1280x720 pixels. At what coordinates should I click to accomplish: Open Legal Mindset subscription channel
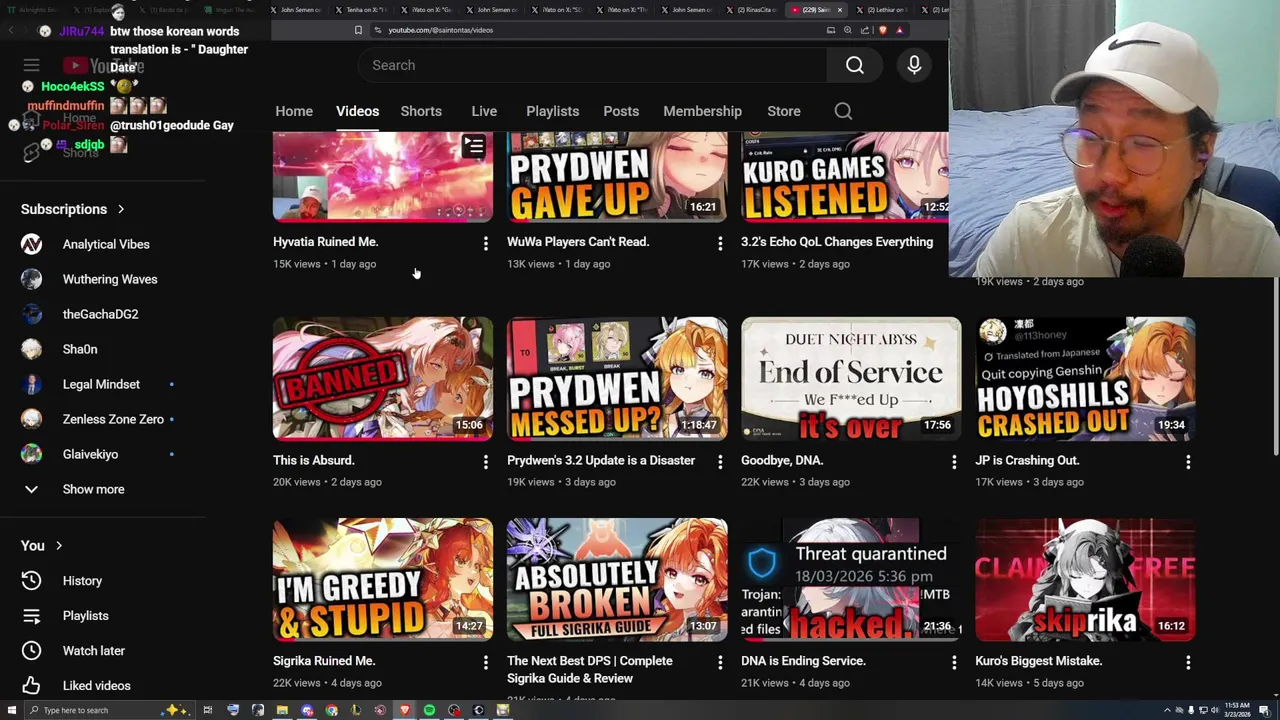coord(101,384)
